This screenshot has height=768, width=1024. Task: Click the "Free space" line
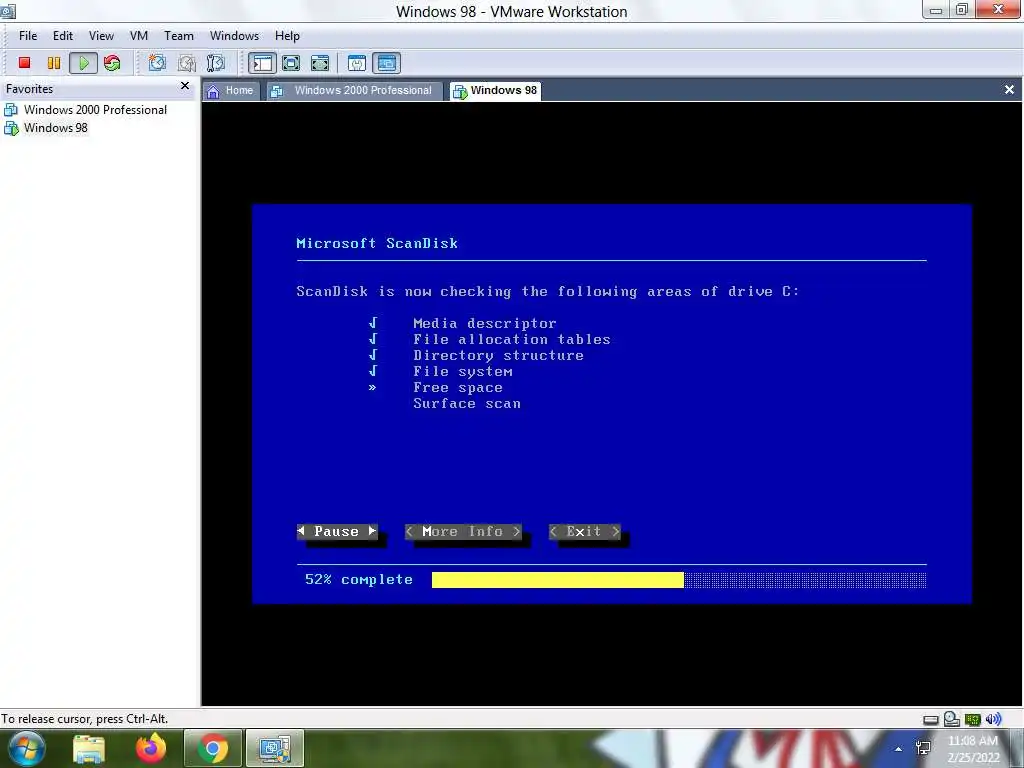(458, 387)
